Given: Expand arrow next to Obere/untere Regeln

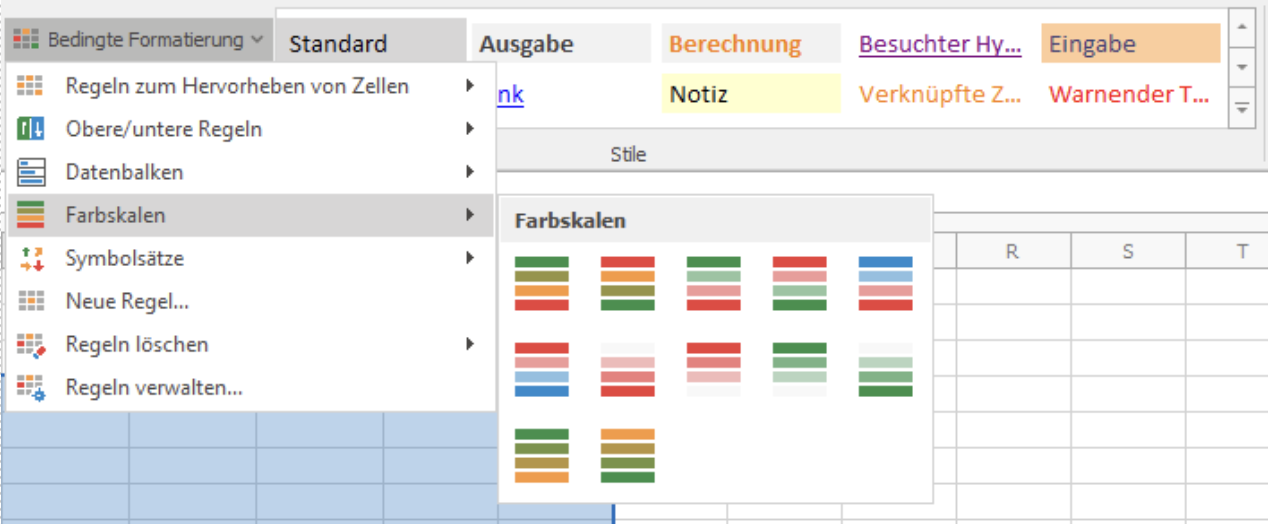Looking at the screenshot, I should (x=469, y=129).
